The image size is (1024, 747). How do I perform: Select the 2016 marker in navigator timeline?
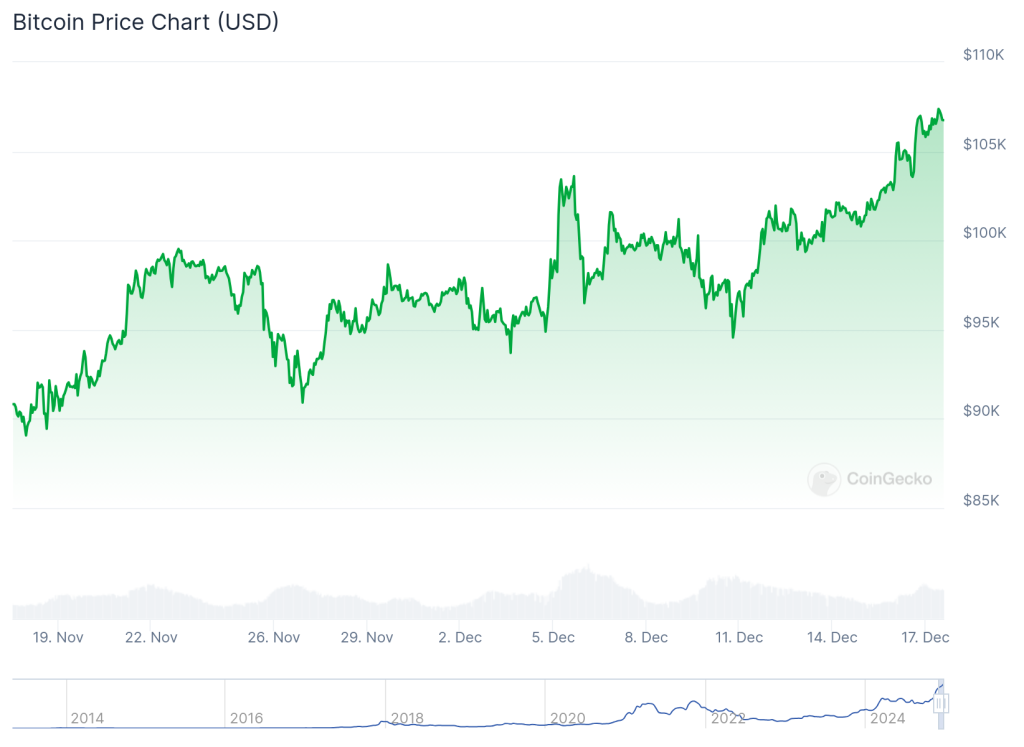click(x=246, y=718)
